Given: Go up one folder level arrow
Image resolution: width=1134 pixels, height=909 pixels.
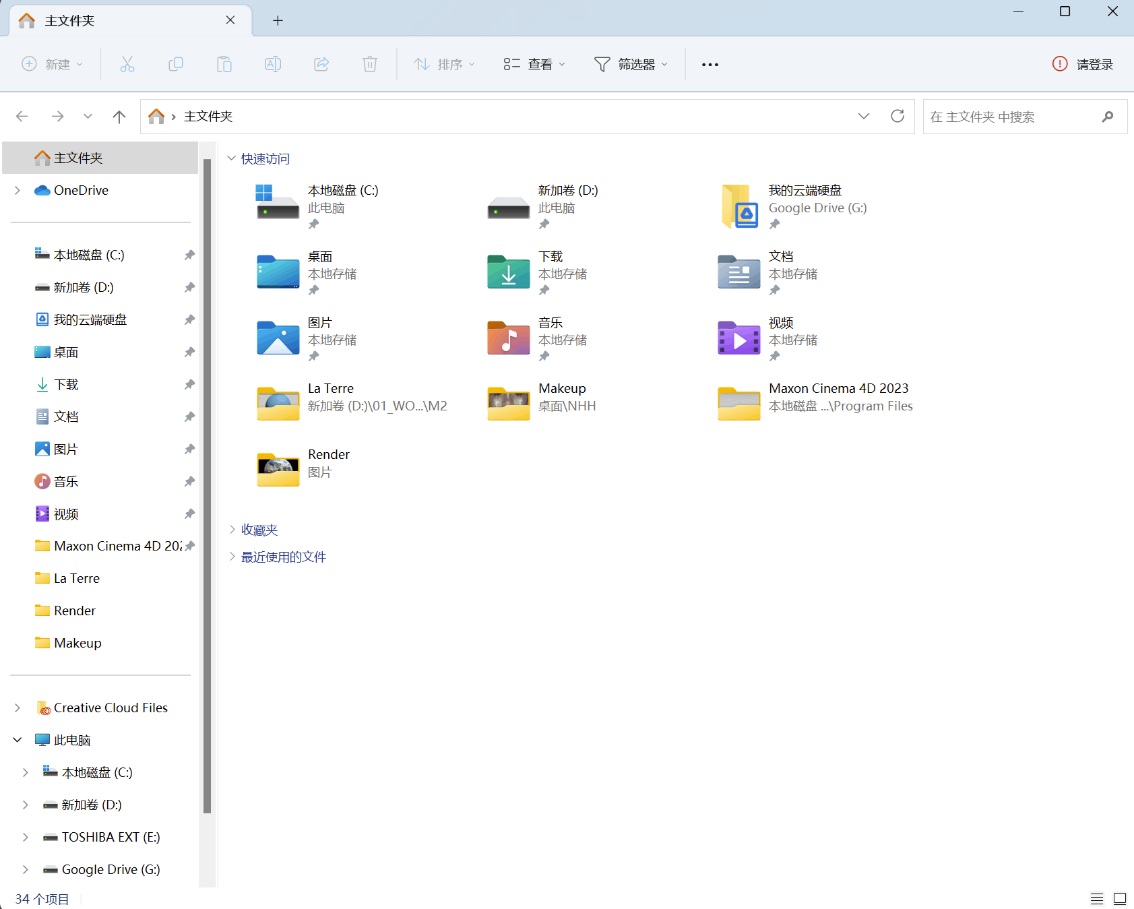Looking at the screenshot, I should click(119, 116).
